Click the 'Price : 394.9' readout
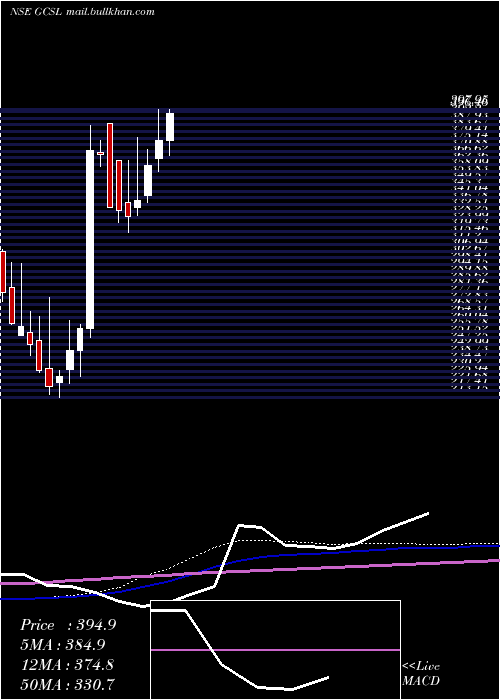The width and height of the screenshot is (500, 700). [68, 625]
